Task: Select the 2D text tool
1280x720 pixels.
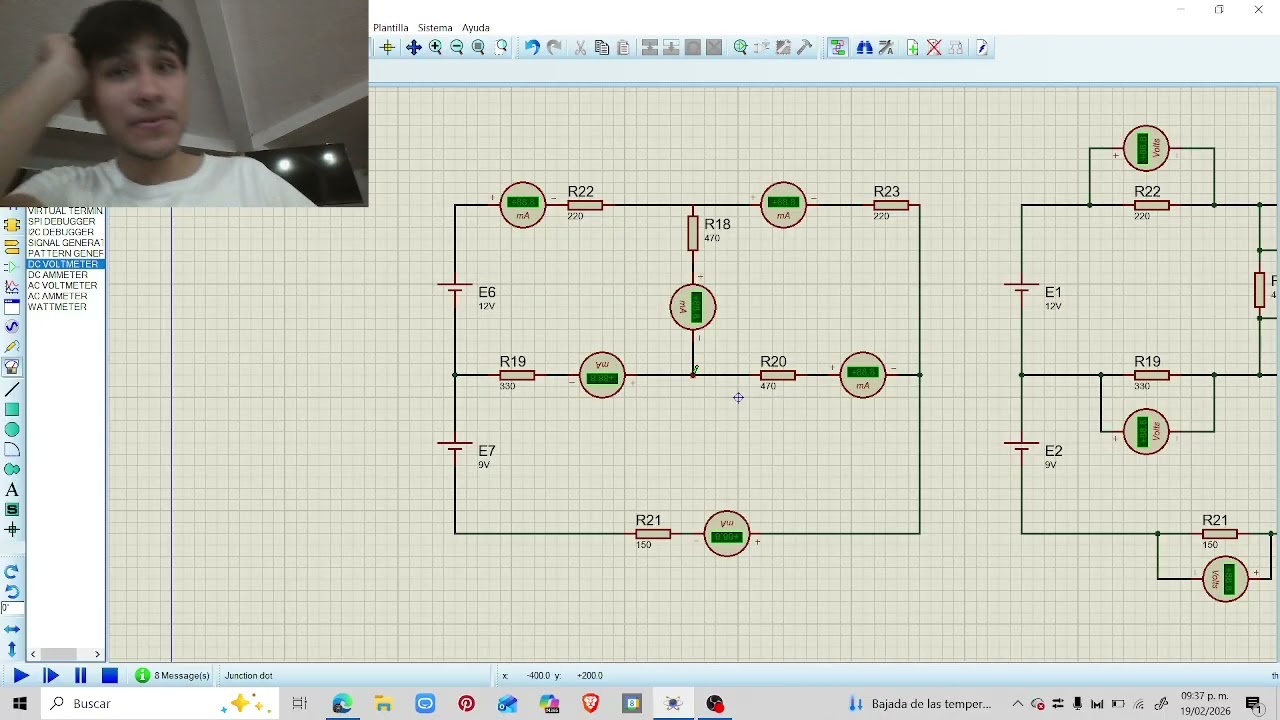Action: point(12,490)
